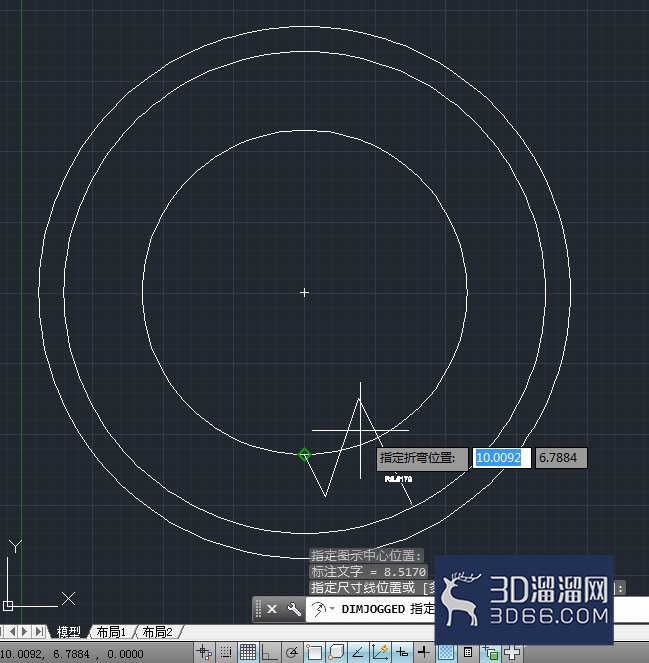
Task: Open command line customize wrench
Action: (x=293, y=609)
